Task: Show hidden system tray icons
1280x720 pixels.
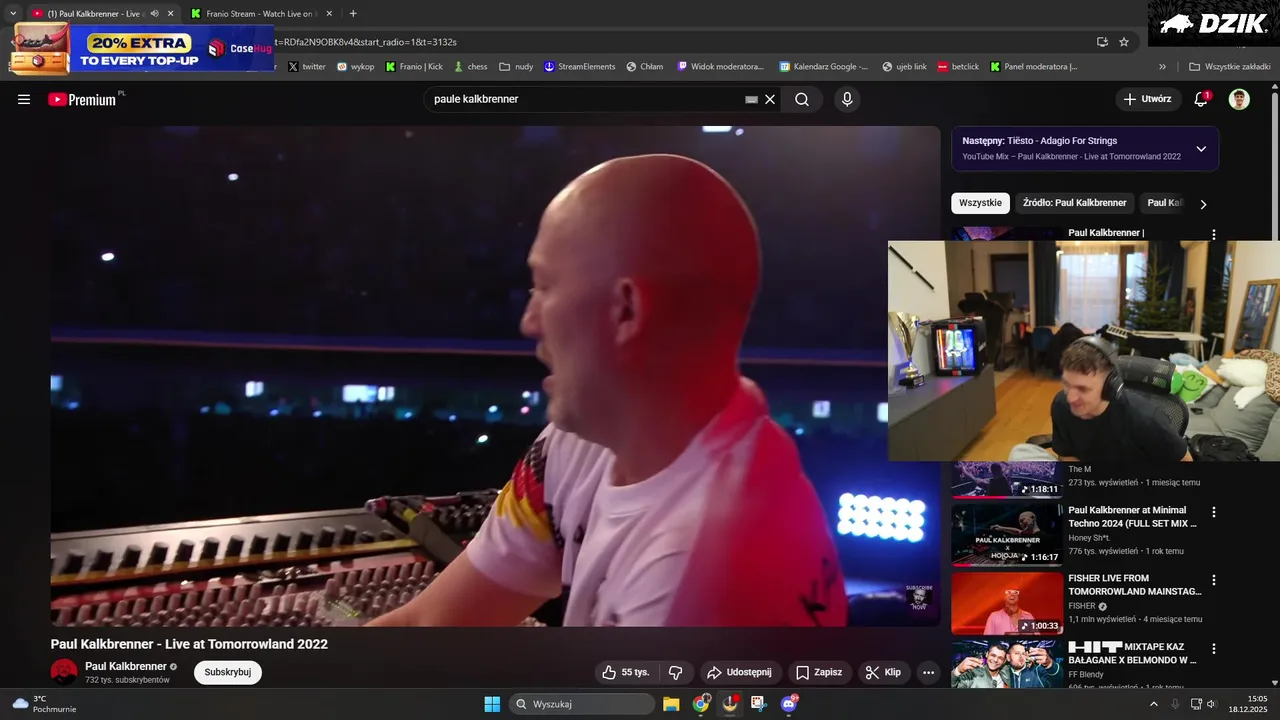Action: tap(1153, 704)
